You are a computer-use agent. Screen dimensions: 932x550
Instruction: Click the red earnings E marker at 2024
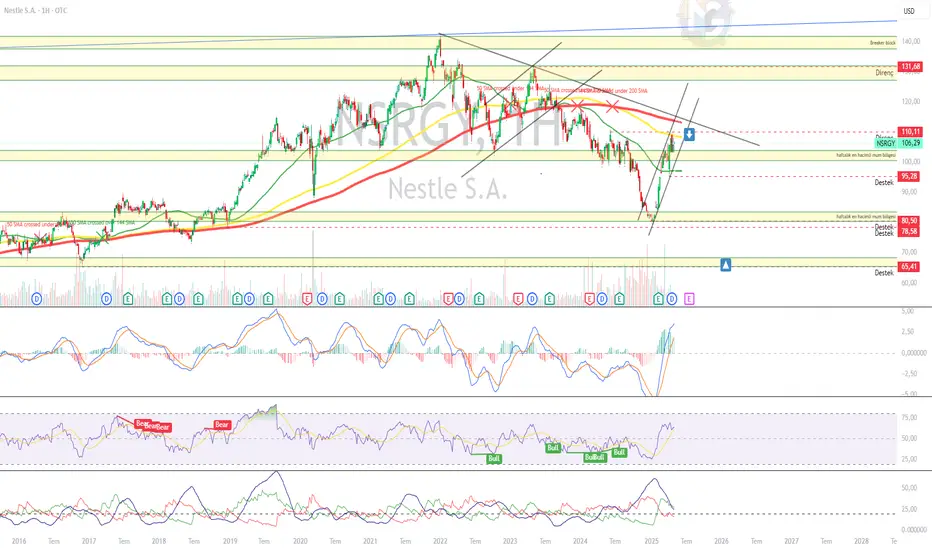[x=589, y=298]
